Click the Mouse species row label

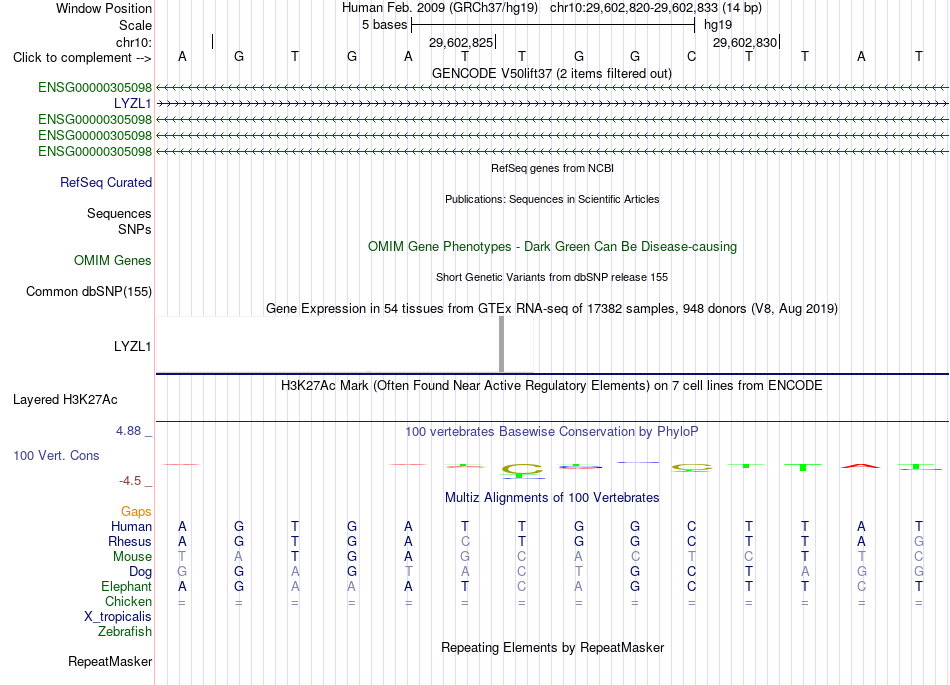[133, 557]
